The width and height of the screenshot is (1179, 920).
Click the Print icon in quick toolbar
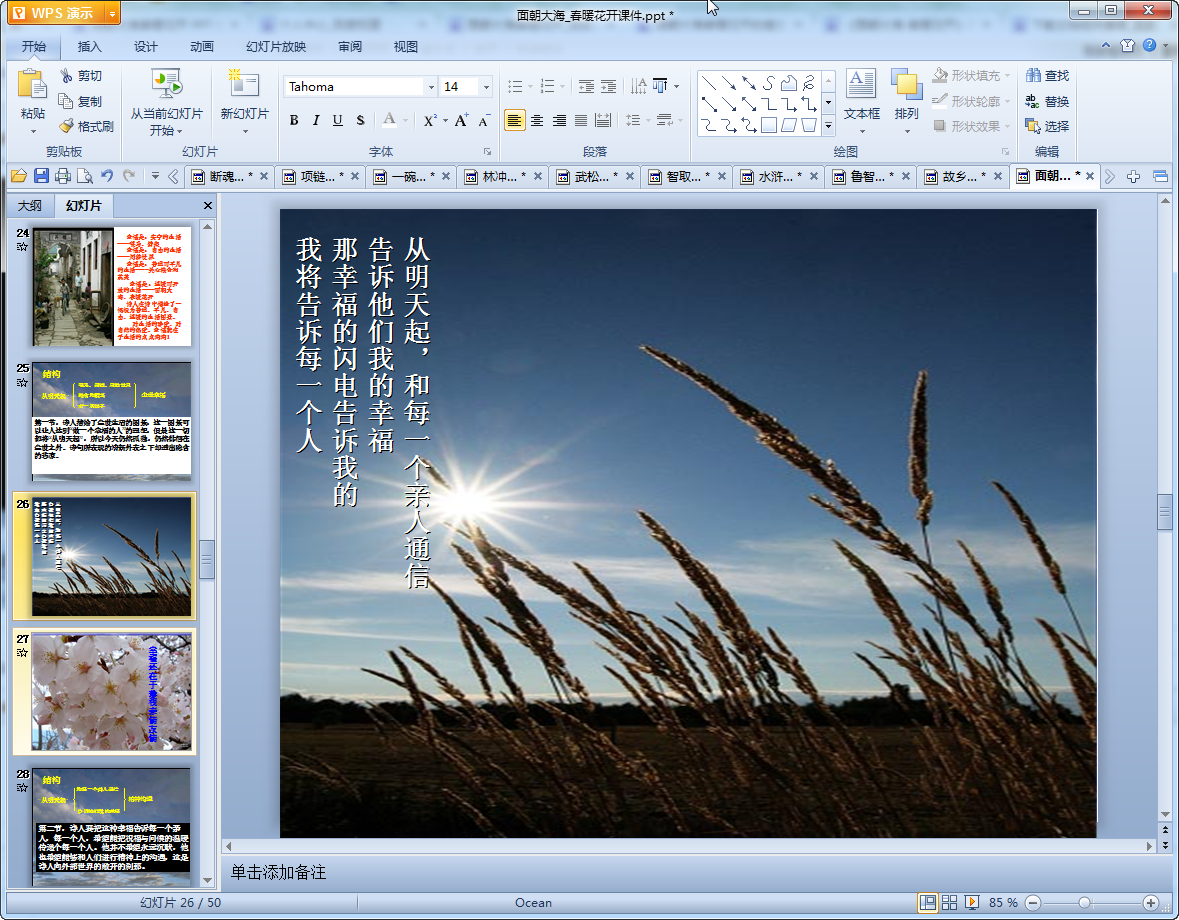63,176
